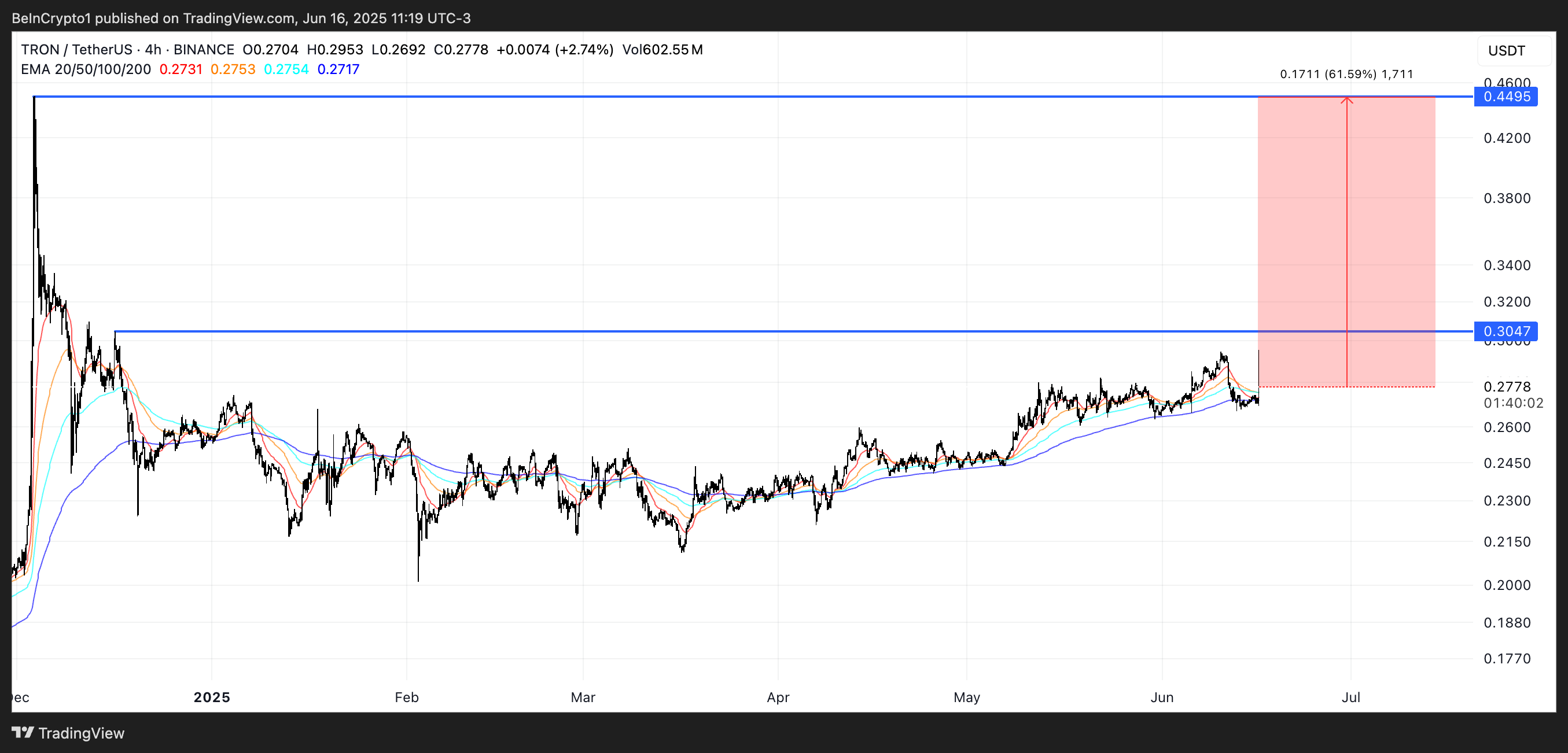Click the Feb label on time axis
The width and height of the screenshot is (1568, 753).
coord(407,697)
